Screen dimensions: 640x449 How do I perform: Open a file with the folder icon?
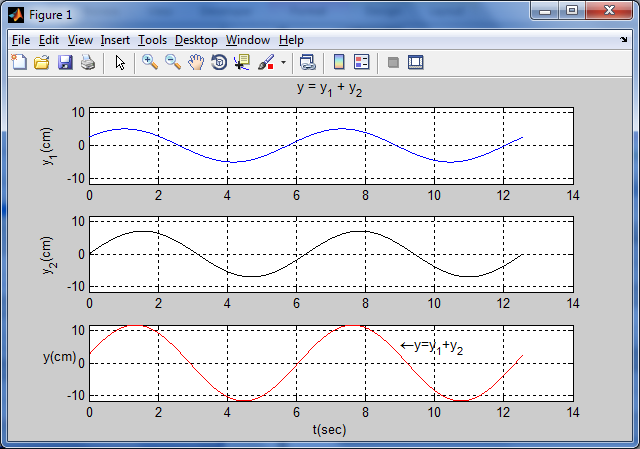(x=42, y=62)
